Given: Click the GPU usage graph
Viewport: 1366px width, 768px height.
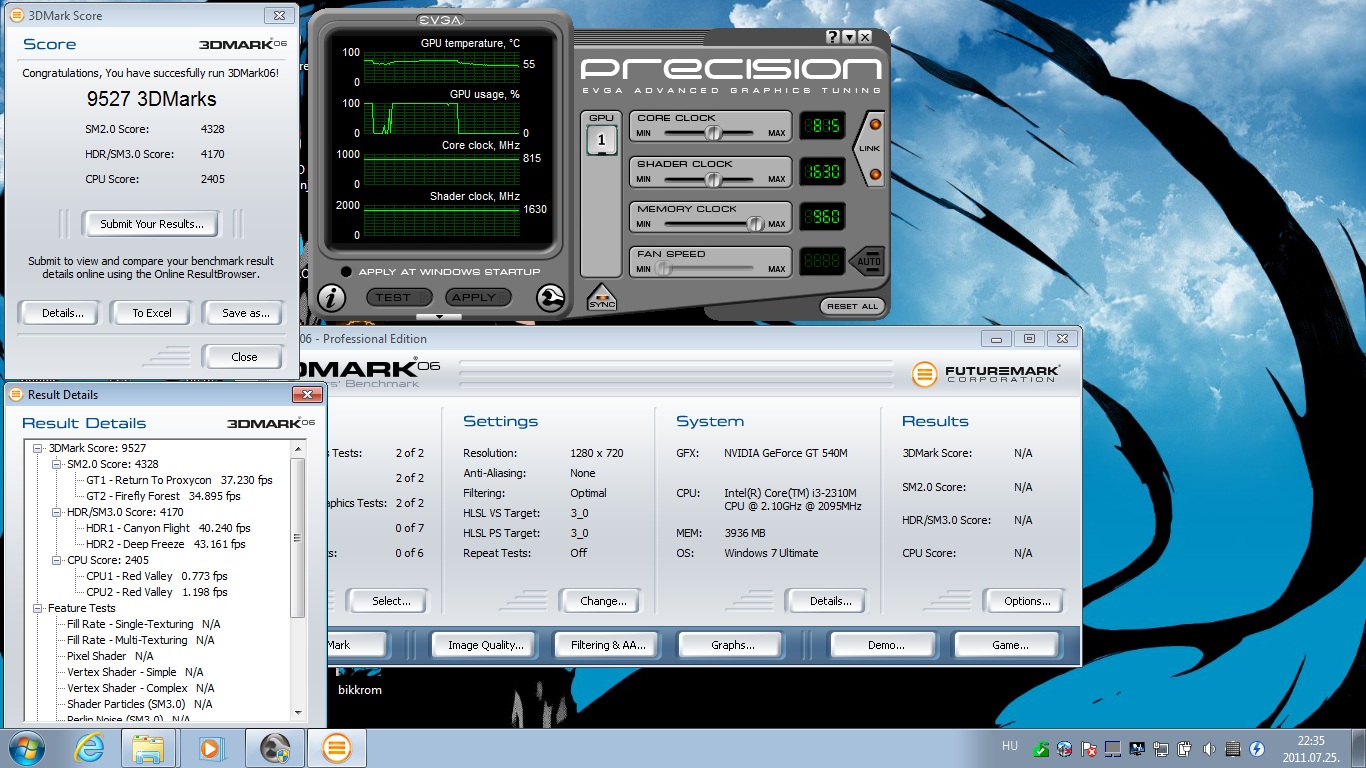Looking at the screenshot, I should 440,118.
